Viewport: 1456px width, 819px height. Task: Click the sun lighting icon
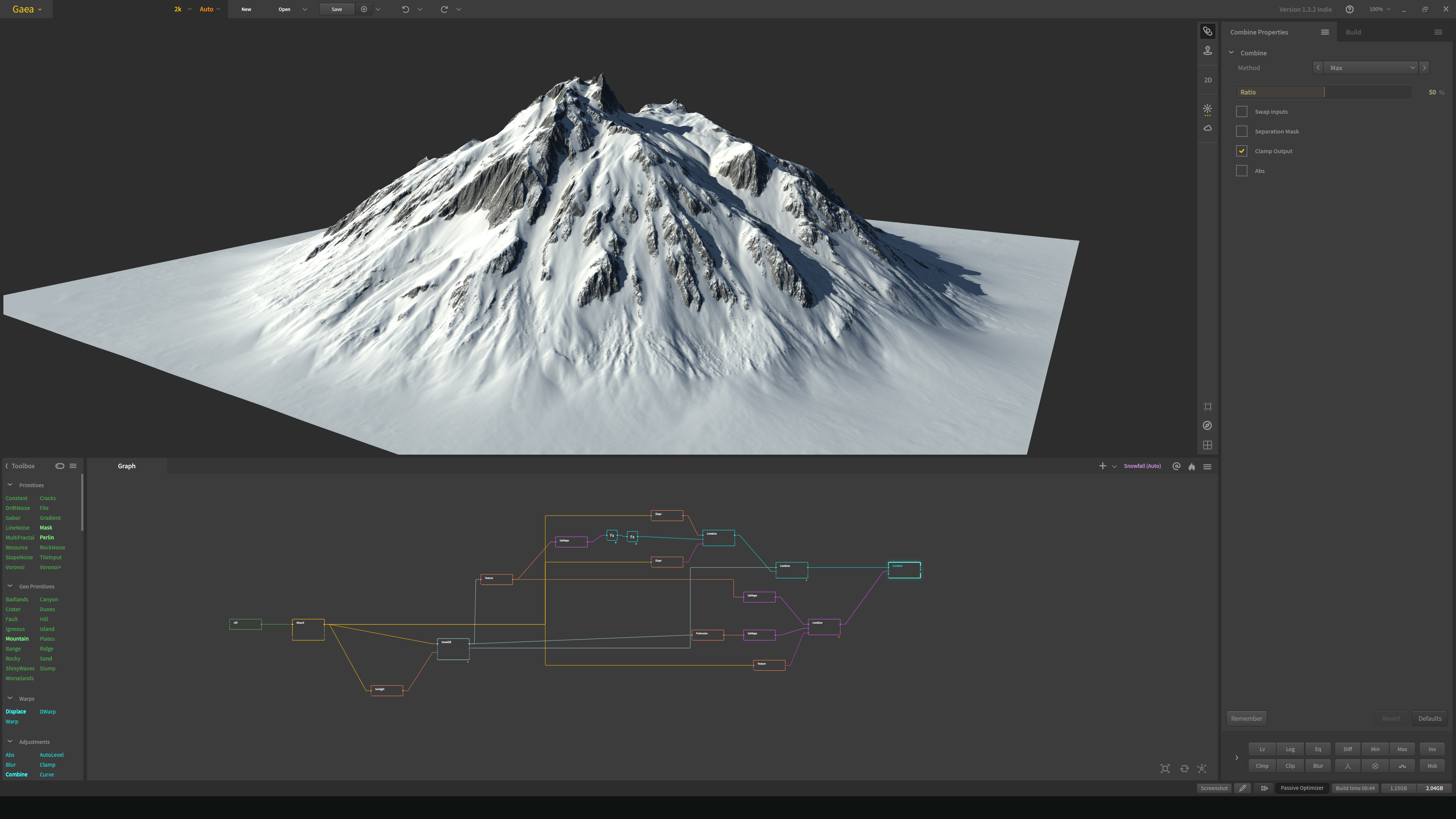tap(1207, 108)
